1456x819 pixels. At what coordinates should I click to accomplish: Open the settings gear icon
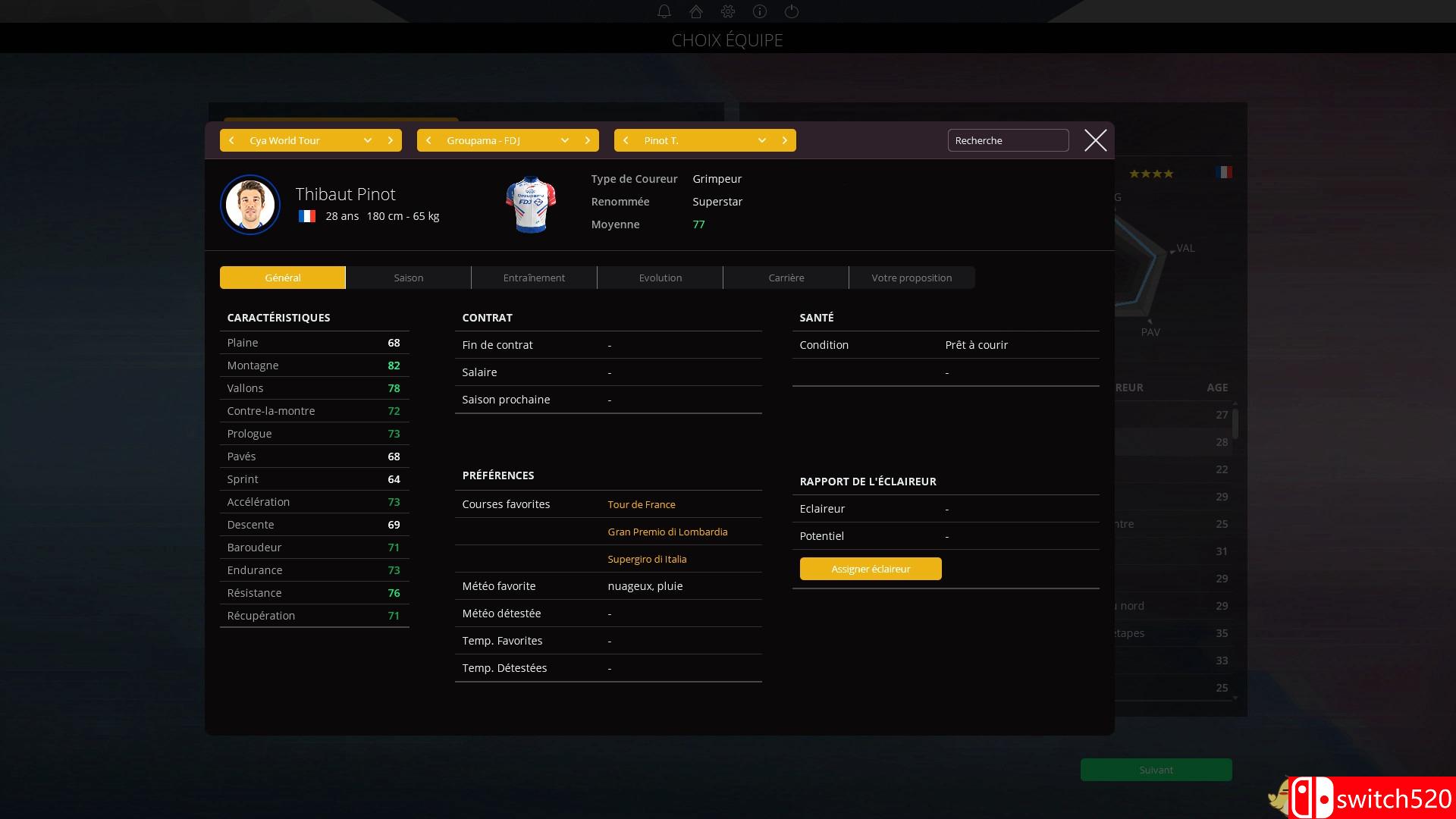click(x=728, y=11)
